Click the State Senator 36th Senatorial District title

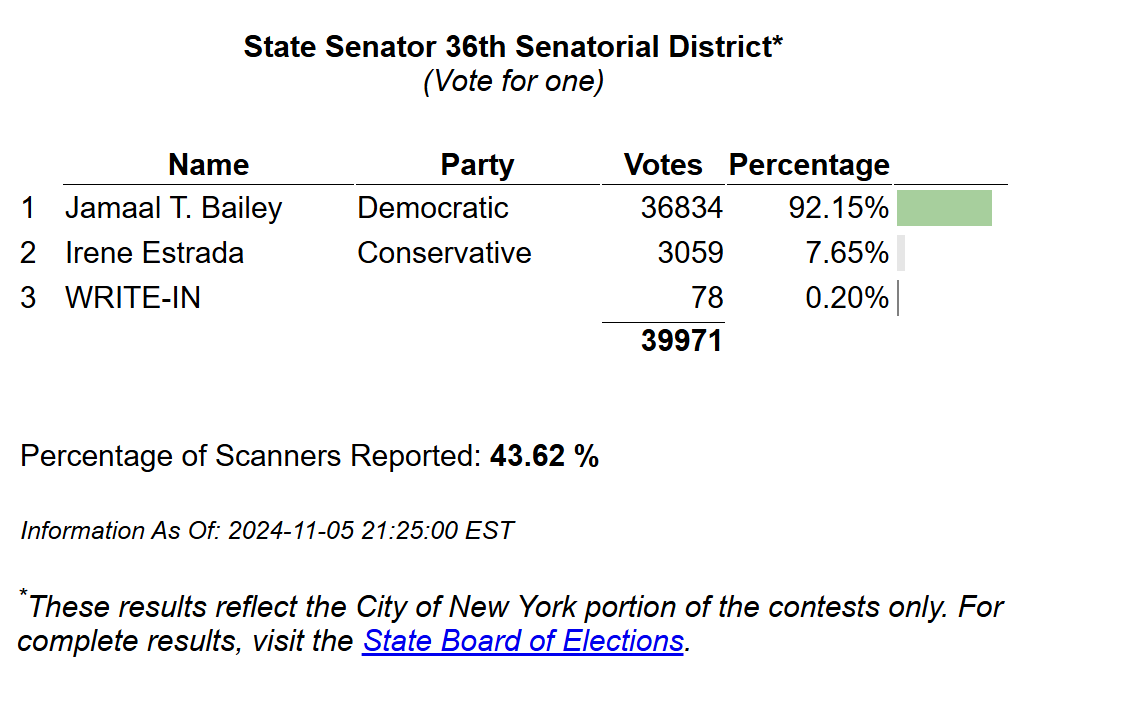click(513, 47)
